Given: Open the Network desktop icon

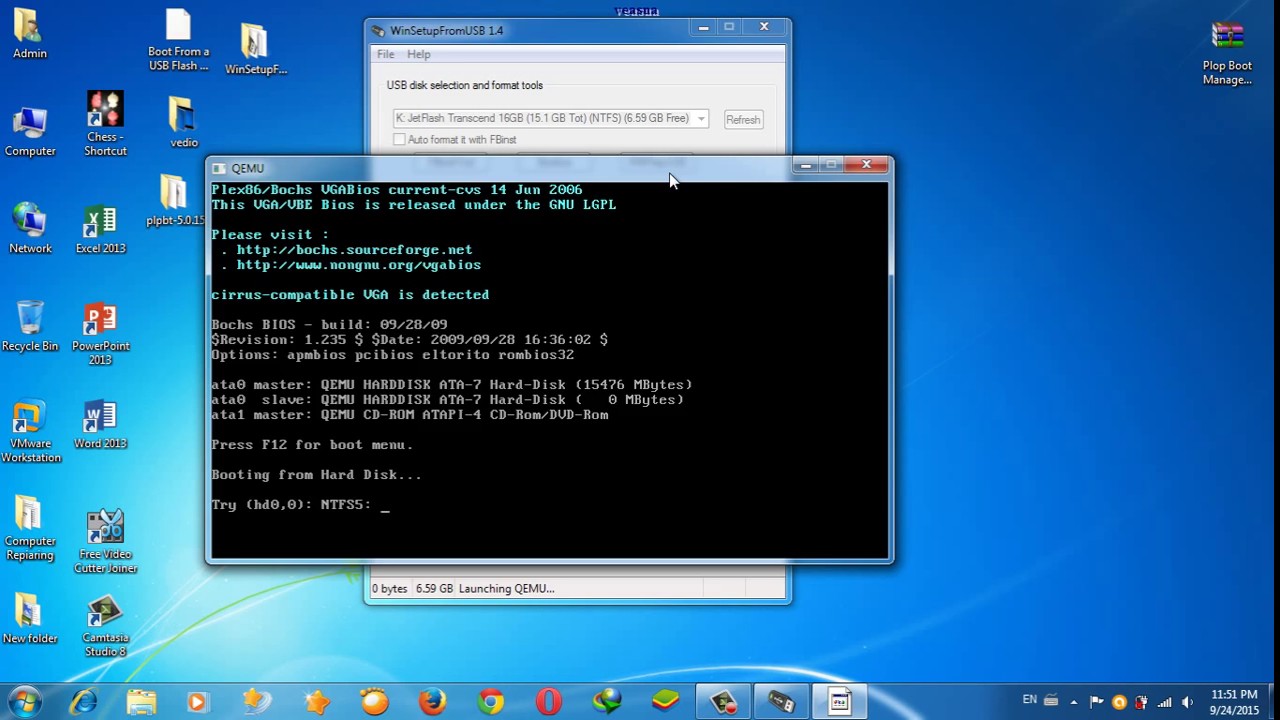Looking at the screenshot, I should point(30,229).
